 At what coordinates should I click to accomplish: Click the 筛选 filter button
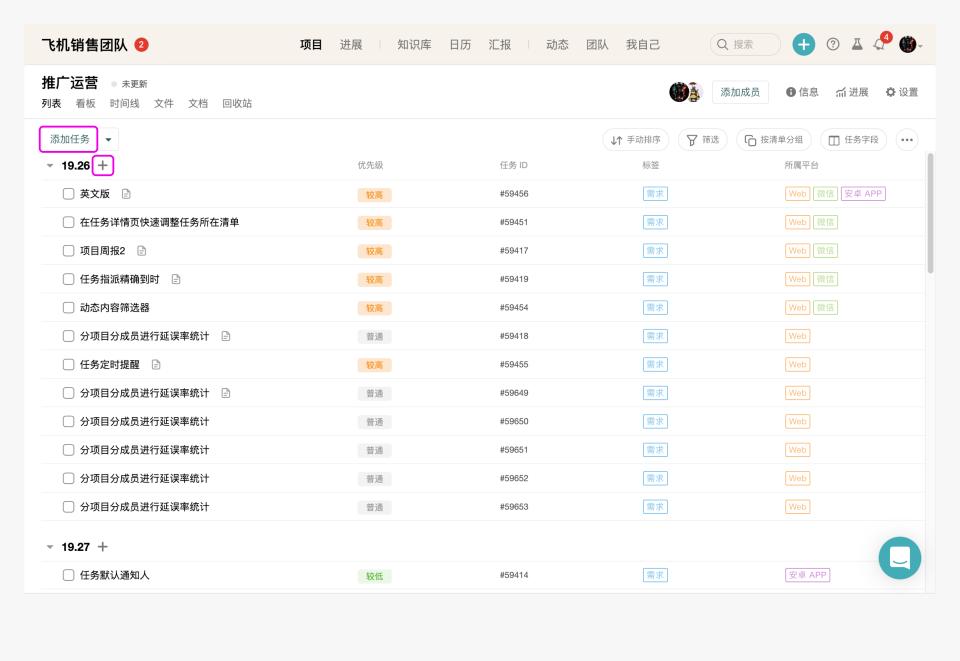(703, 140)
